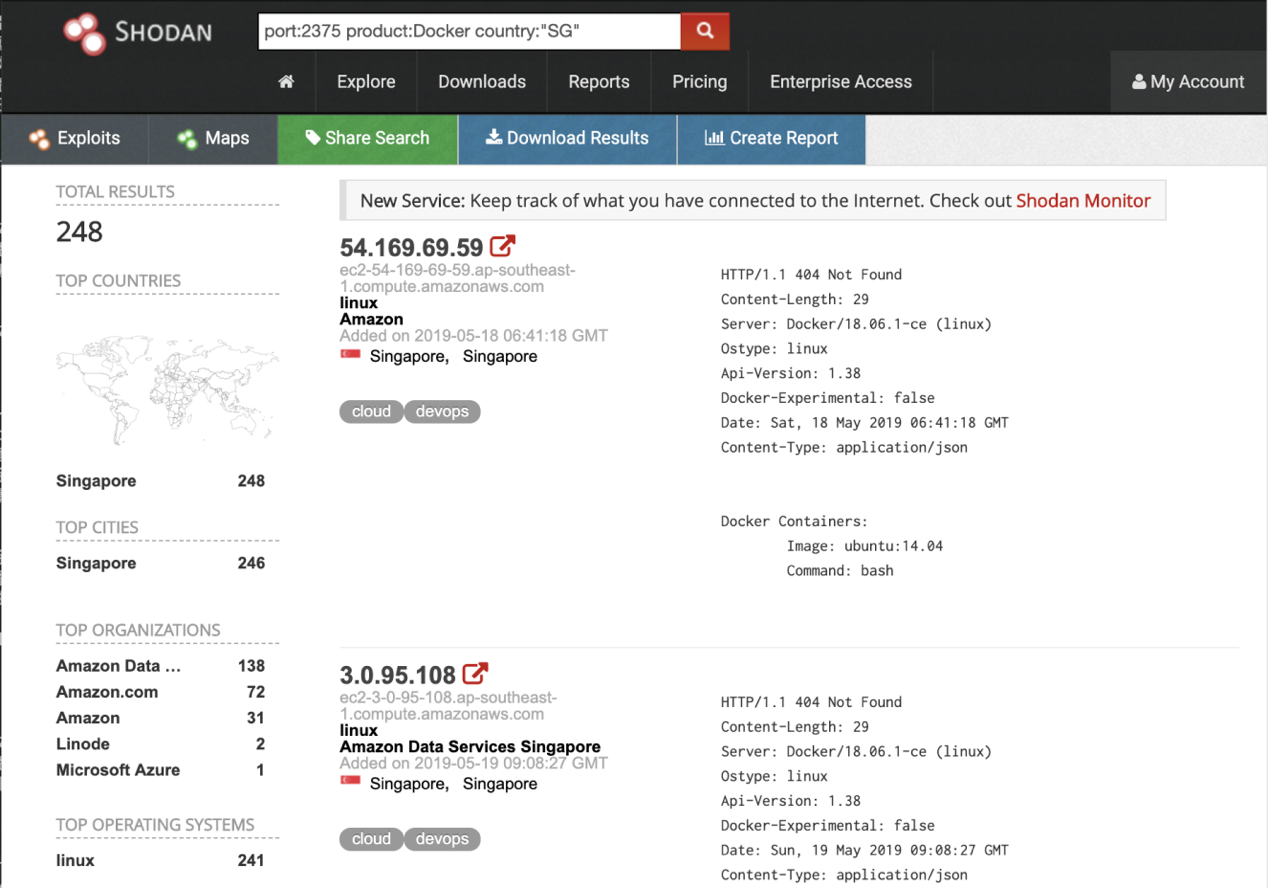Filter by linux operating system
The height and width of the screenshot is (888, 1268).
[x=75, y=860]
